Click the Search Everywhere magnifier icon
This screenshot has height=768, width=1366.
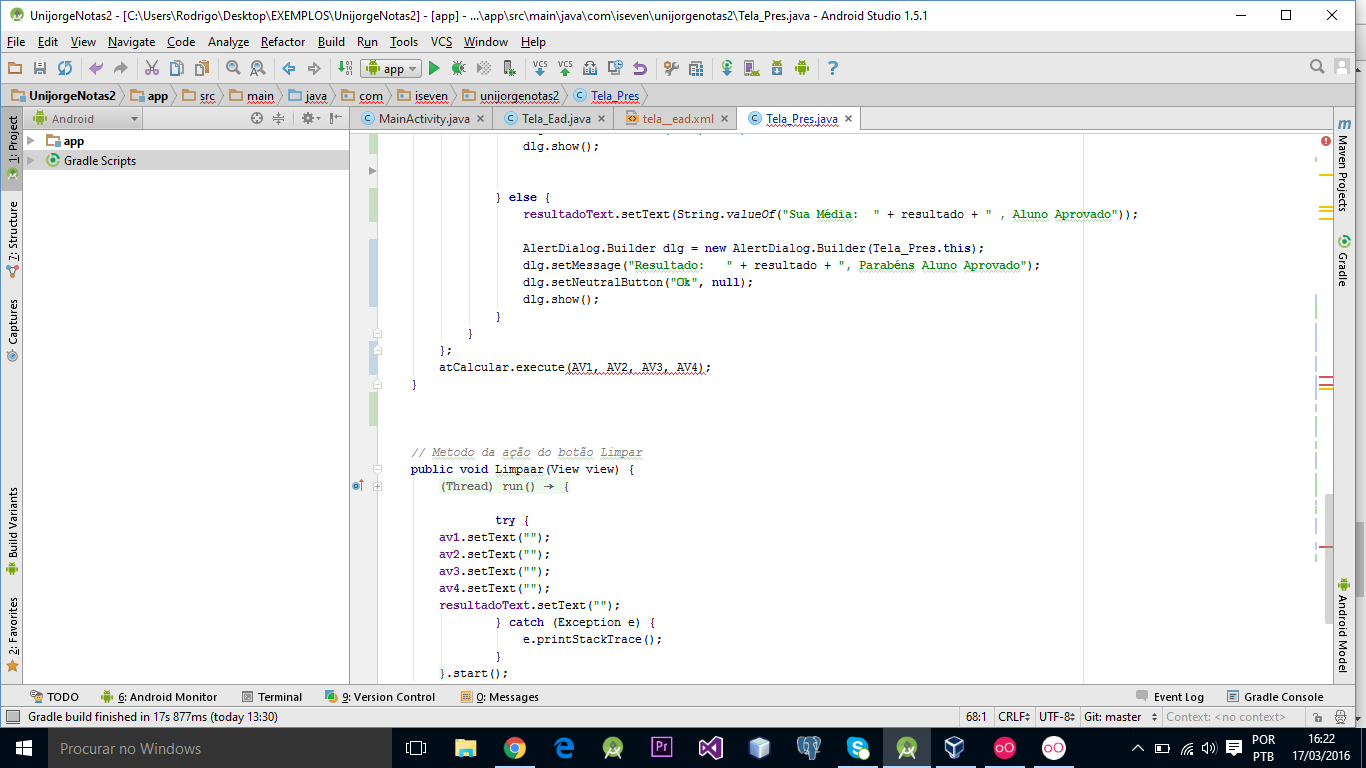pos(1317,67)
